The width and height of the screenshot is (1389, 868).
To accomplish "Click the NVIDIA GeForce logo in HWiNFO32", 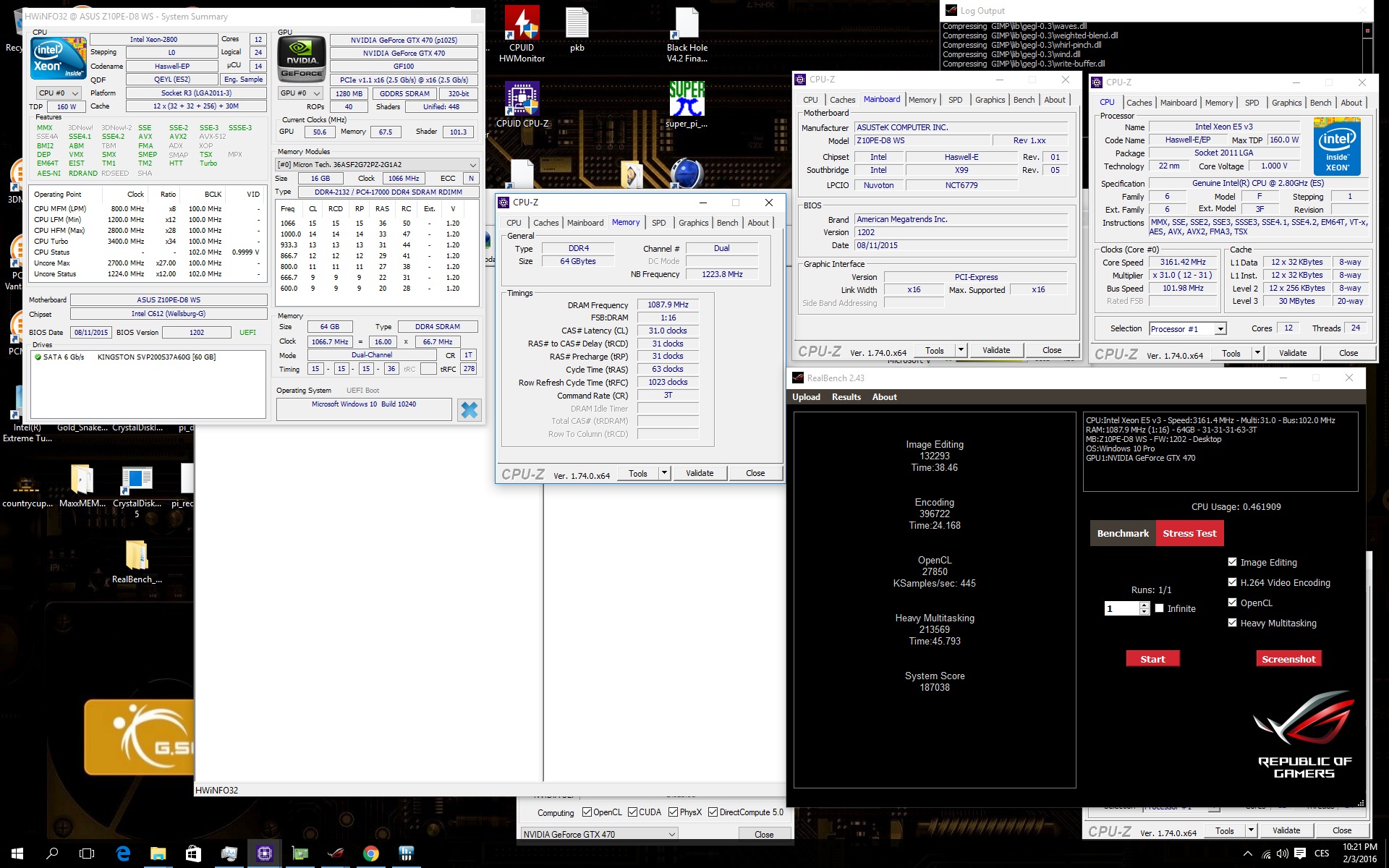I will [302, 59].
